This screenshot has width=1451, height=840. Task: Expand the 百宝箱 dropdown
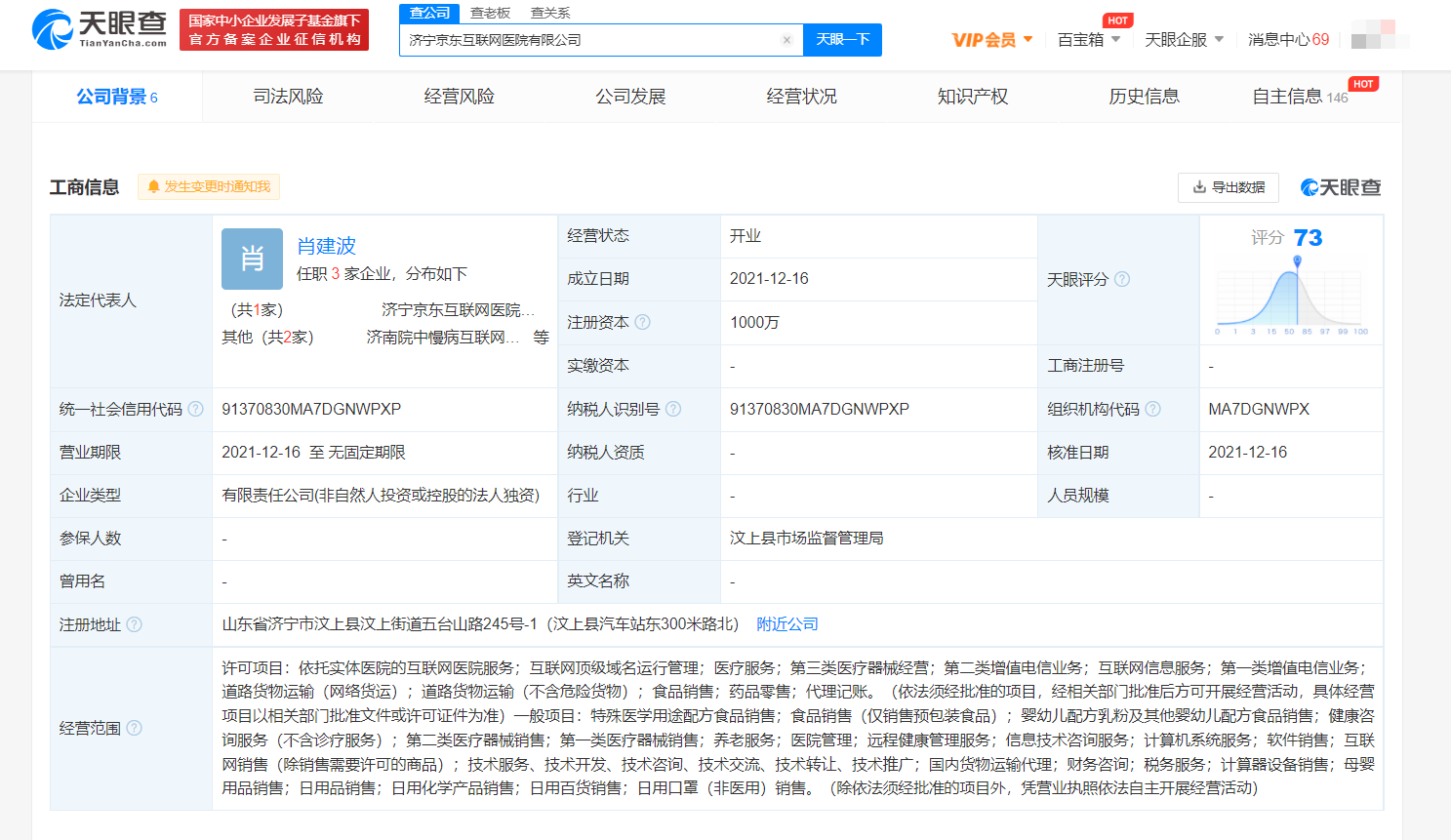pos(1089,40)
